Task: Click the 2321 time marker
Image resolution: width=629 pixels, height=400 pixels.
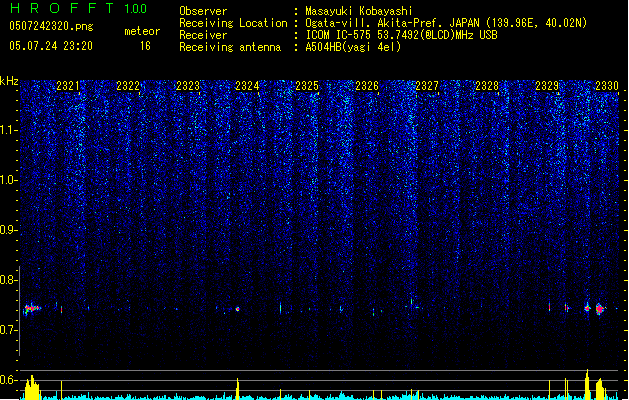Action: click(68, 86)
